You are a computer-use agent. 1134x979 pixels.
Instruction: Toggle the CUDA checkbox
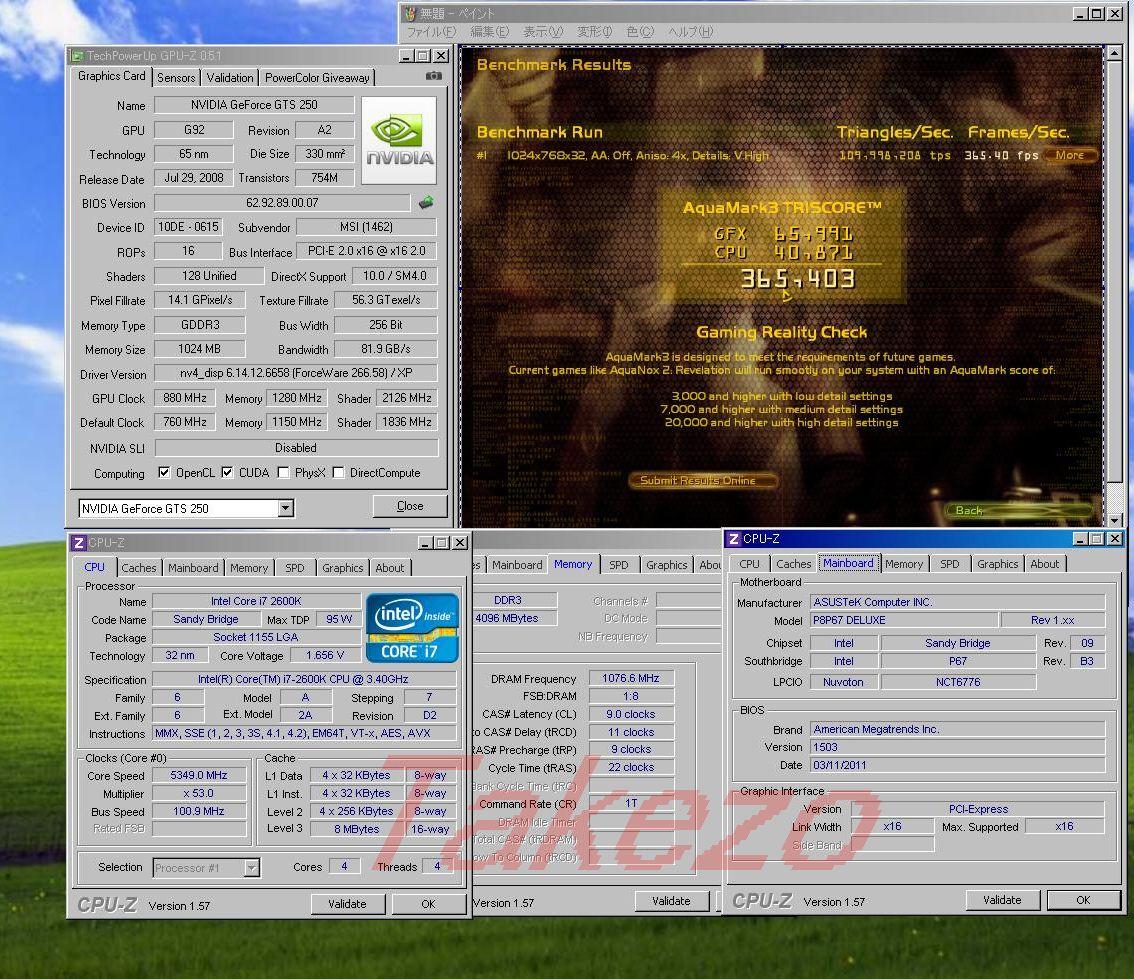click(227, 473)
